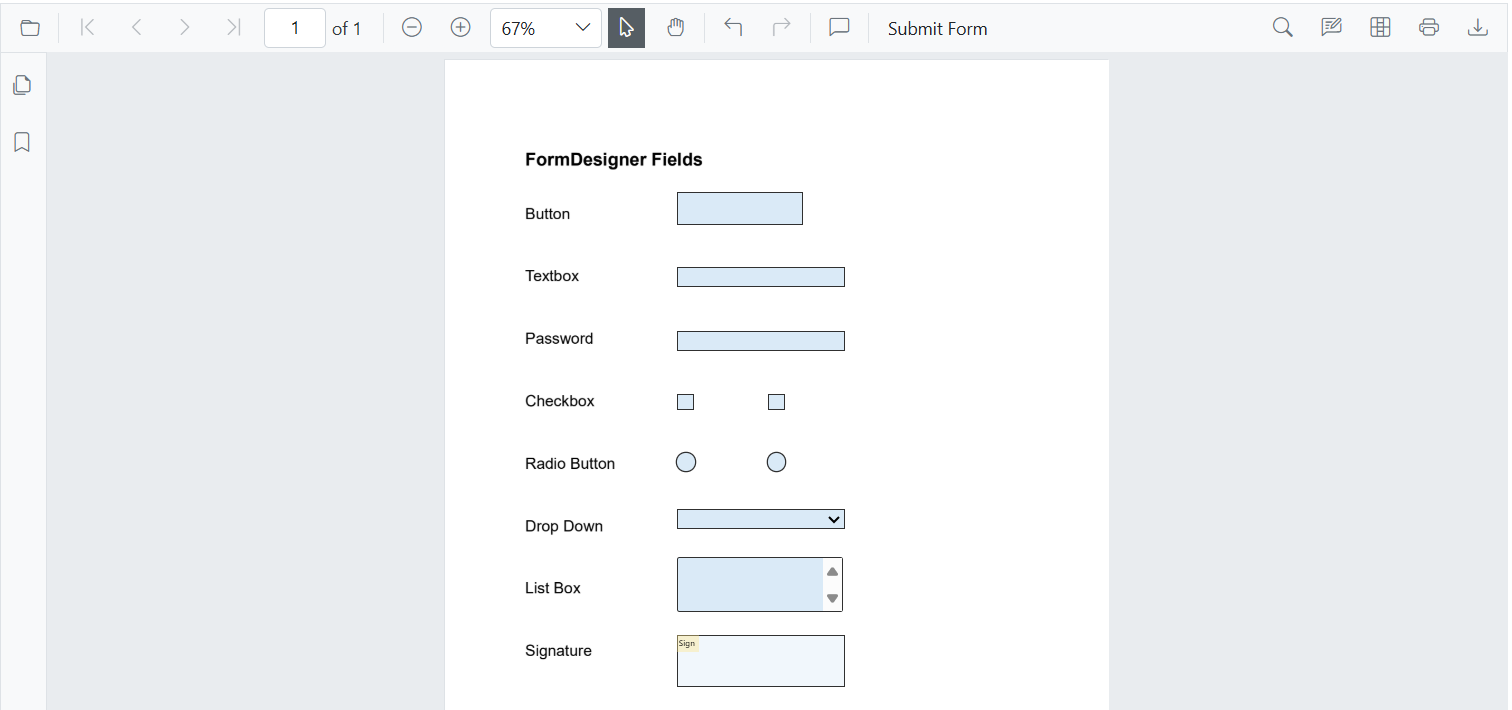Image resolution: width=1512 pixels, height=710 pixels.
Task: Go to the previous page
Action: pyautogui.click(x=137, y=28)
